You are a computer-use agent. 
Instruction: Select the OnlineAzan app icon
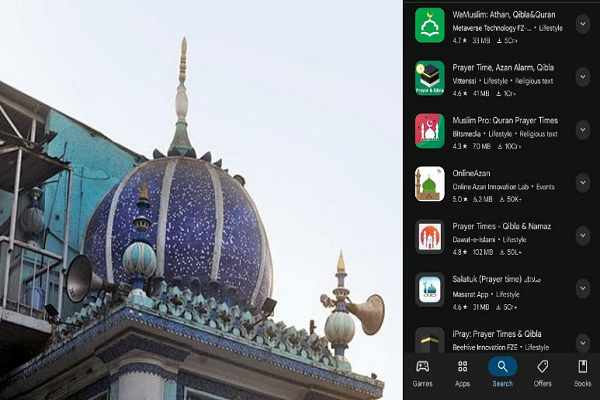(430, 183)
